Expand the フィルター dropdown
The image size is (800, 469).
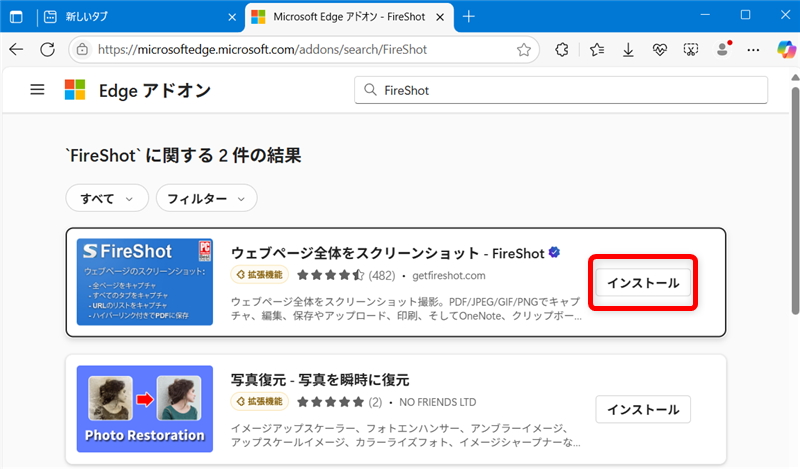coord(206,198)
